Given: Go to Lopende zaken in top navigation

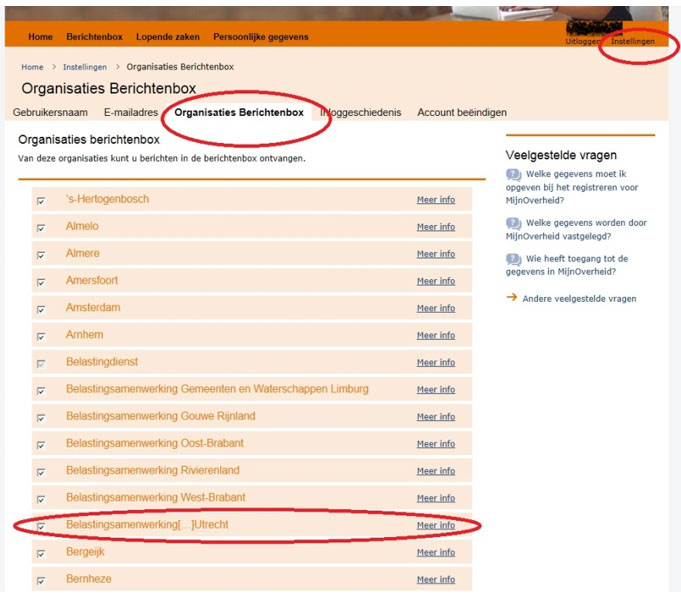Looking at the screenshot, I should (167, 37).
